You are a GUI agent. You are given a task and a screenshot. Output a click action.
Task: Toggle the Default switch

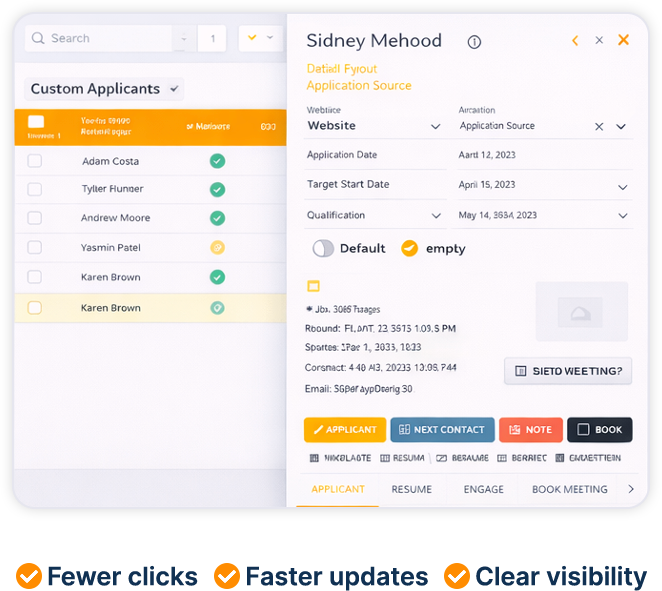(323, 248)
